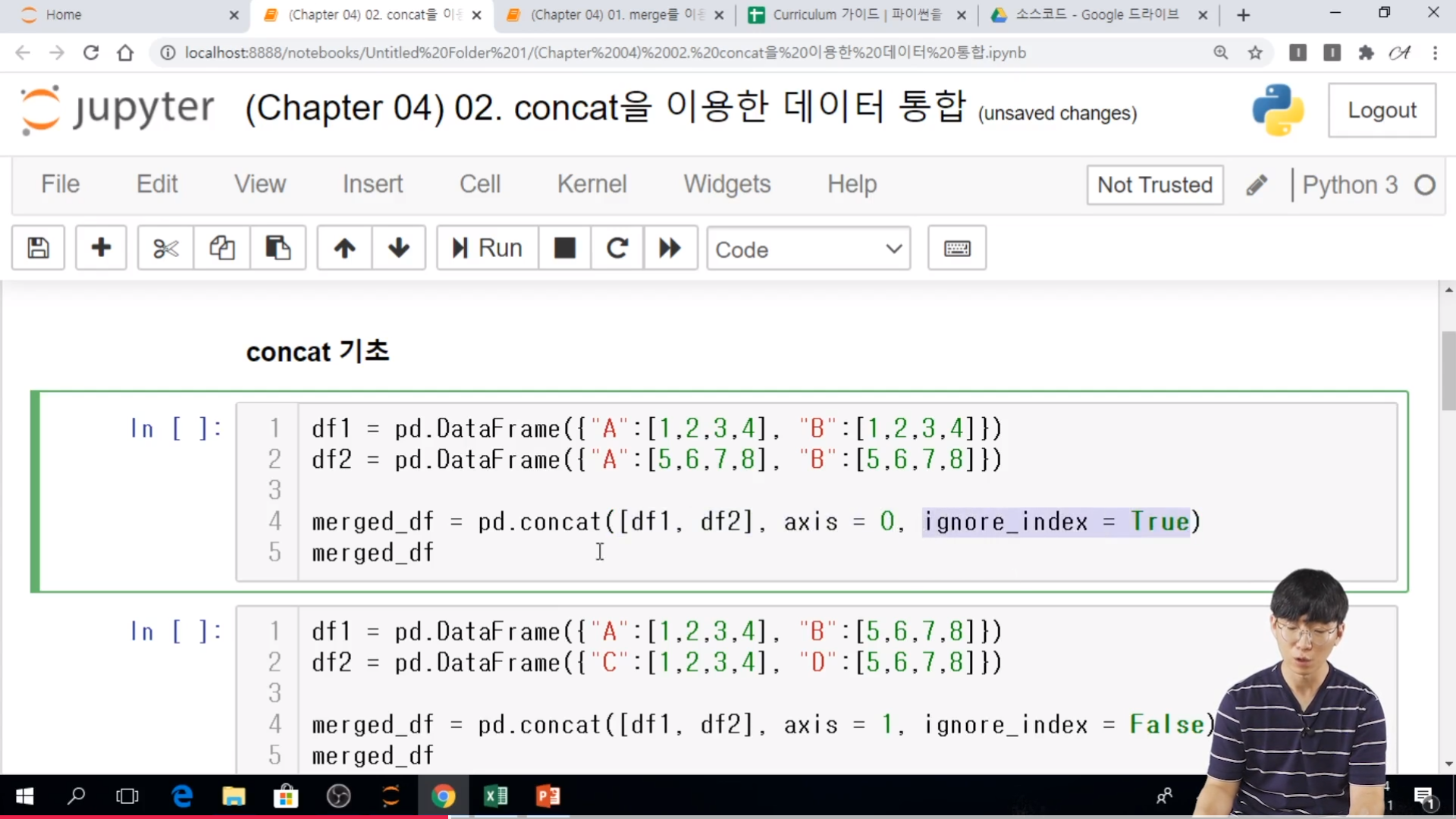Interrupt the kernel stop icon

pyautogui.click(x=564, y=248)
